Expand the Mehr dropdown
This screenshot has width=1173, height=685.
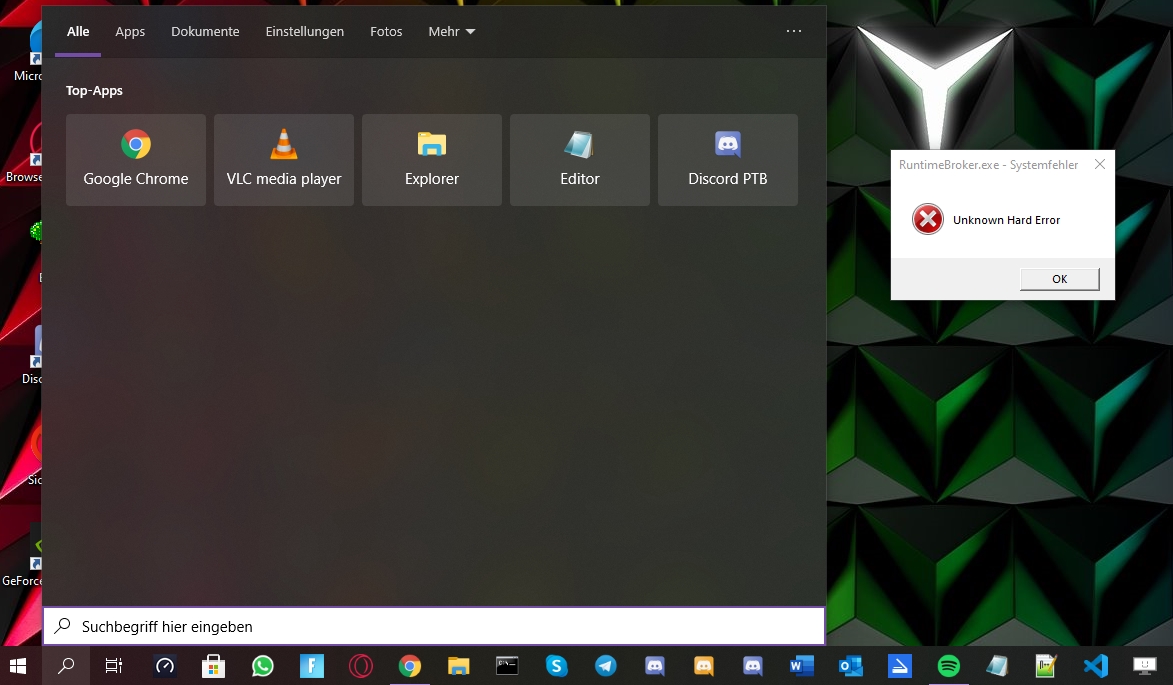click(451, 31)
